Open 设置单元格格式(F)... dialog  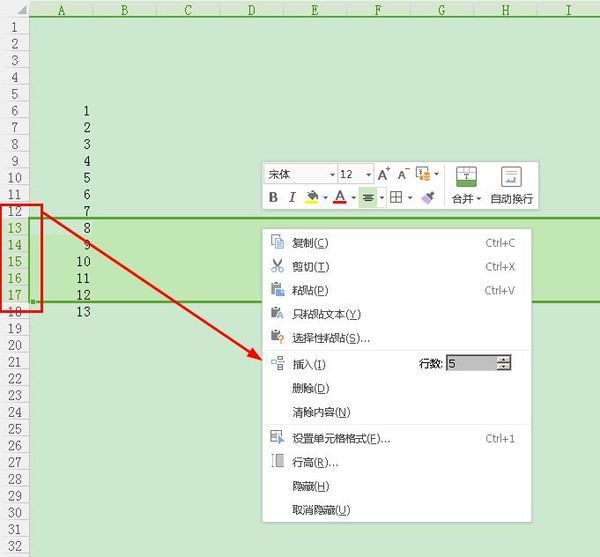pos(397,438)
